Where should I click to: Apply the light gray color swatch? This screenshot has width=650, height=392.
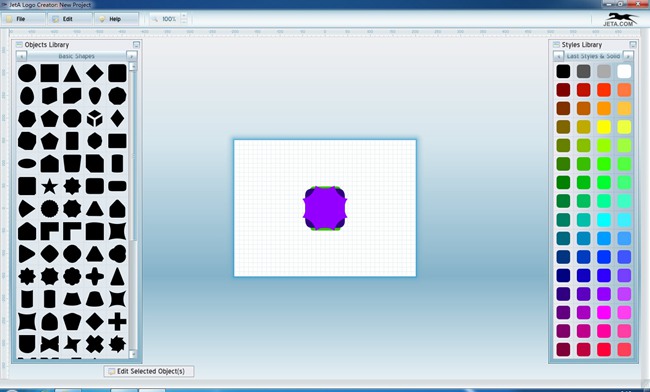coord(604,71)
